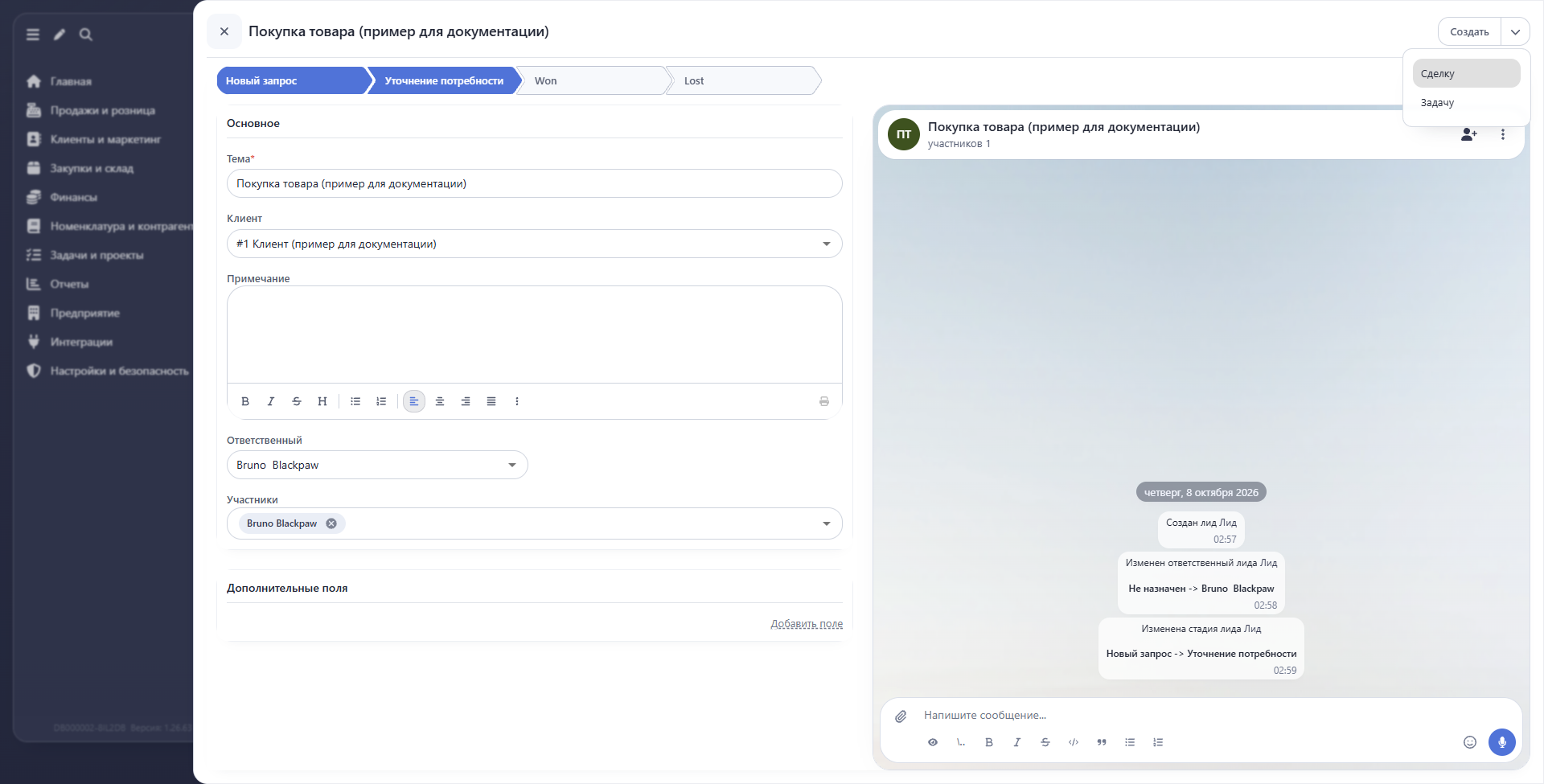Add participant to chat icon

coord(1469,134)
